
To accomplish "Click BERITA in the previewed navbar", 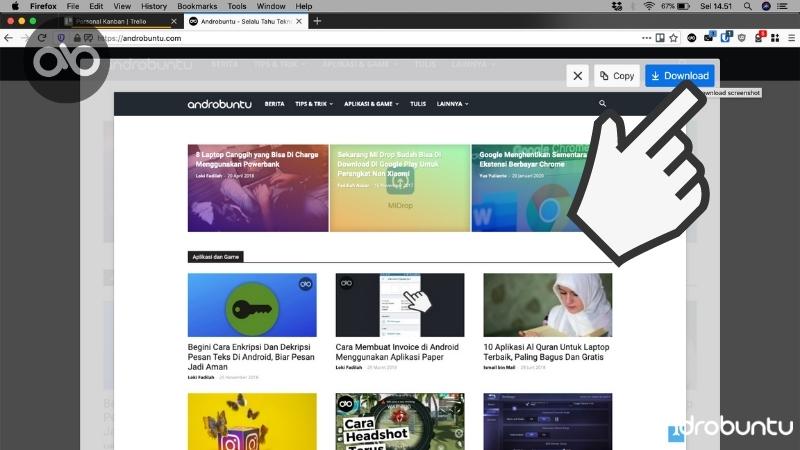I will pyautogui.click(x=274, y=104).
